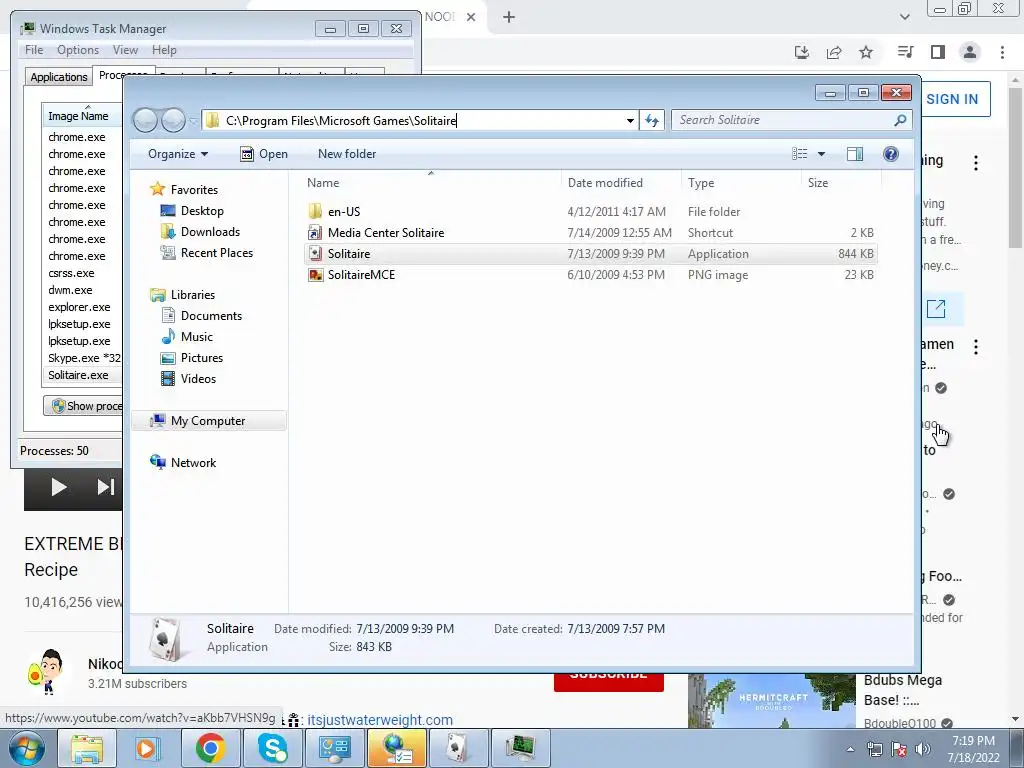Open Chrome three-dot menu
Viewport: 1024px width, 768px height.
tap(1002, 52)
